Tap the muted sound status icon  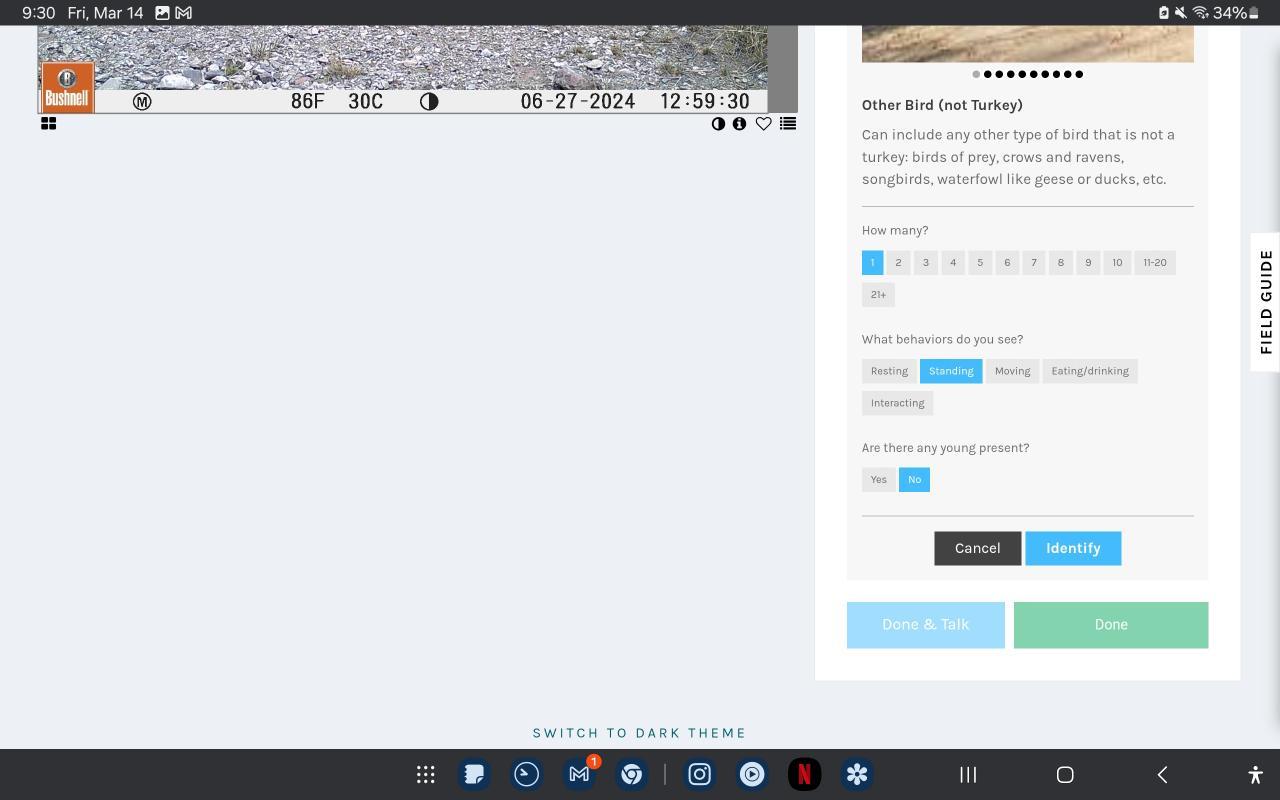[x=1181, y=13]
